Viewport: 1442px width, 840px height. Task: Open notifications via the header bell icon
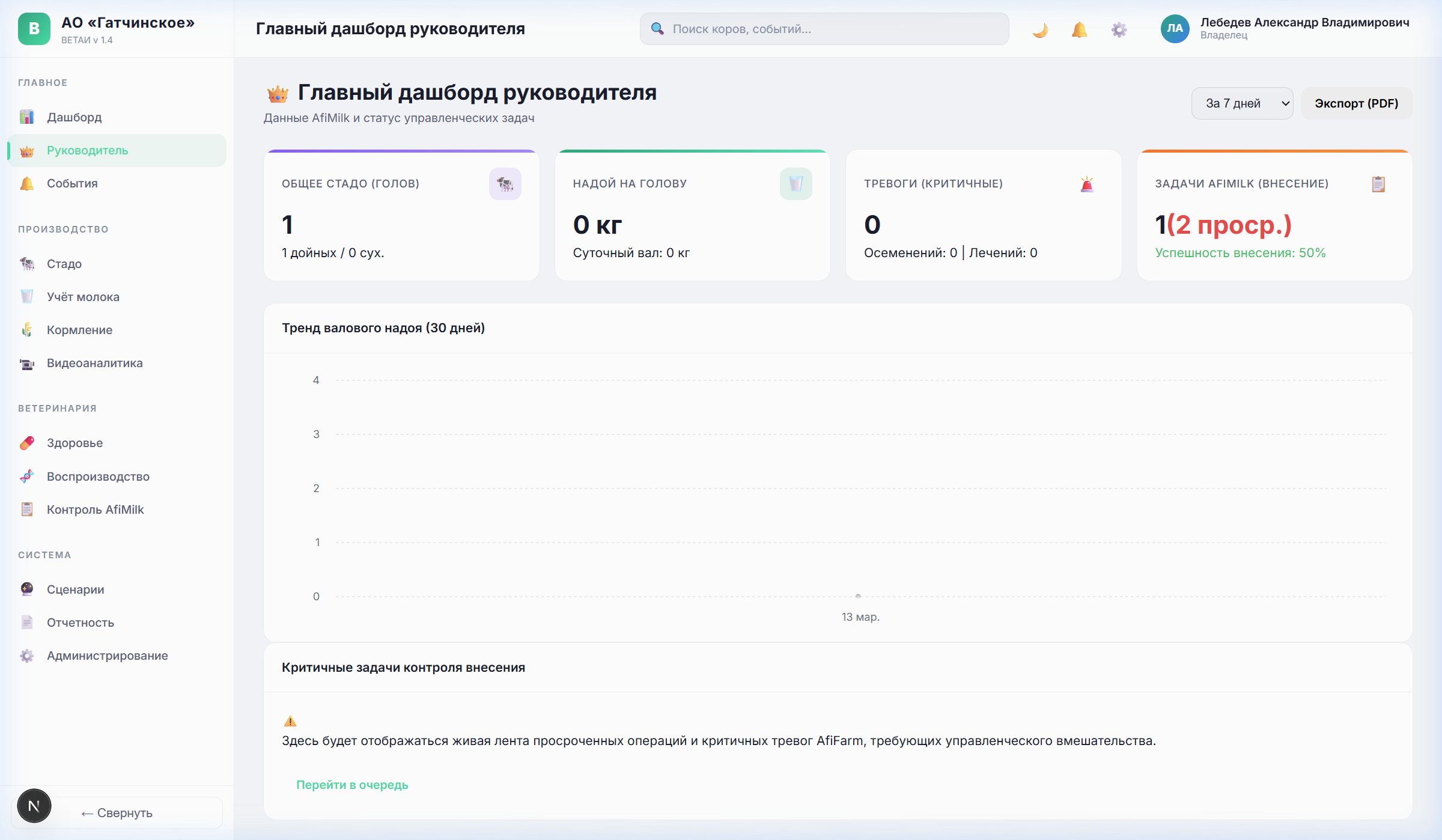[x=1079, y=29]
